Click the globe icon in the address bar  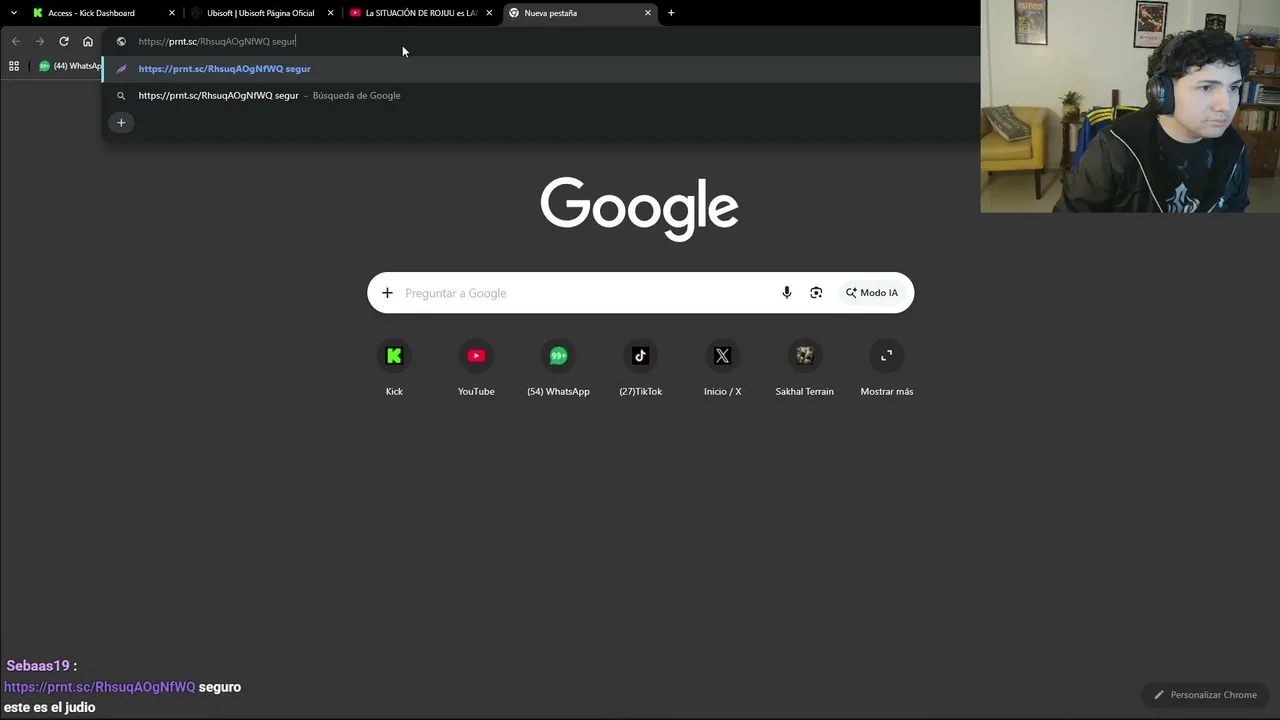(x=121, y=41)
